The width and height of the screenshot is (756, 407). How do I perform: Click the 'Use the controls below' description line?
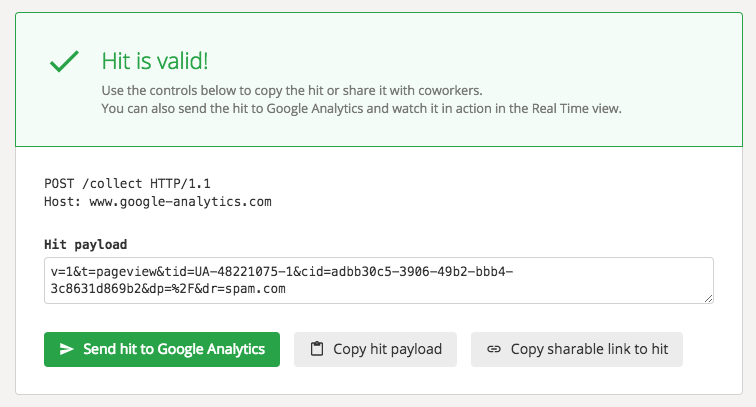292,91
